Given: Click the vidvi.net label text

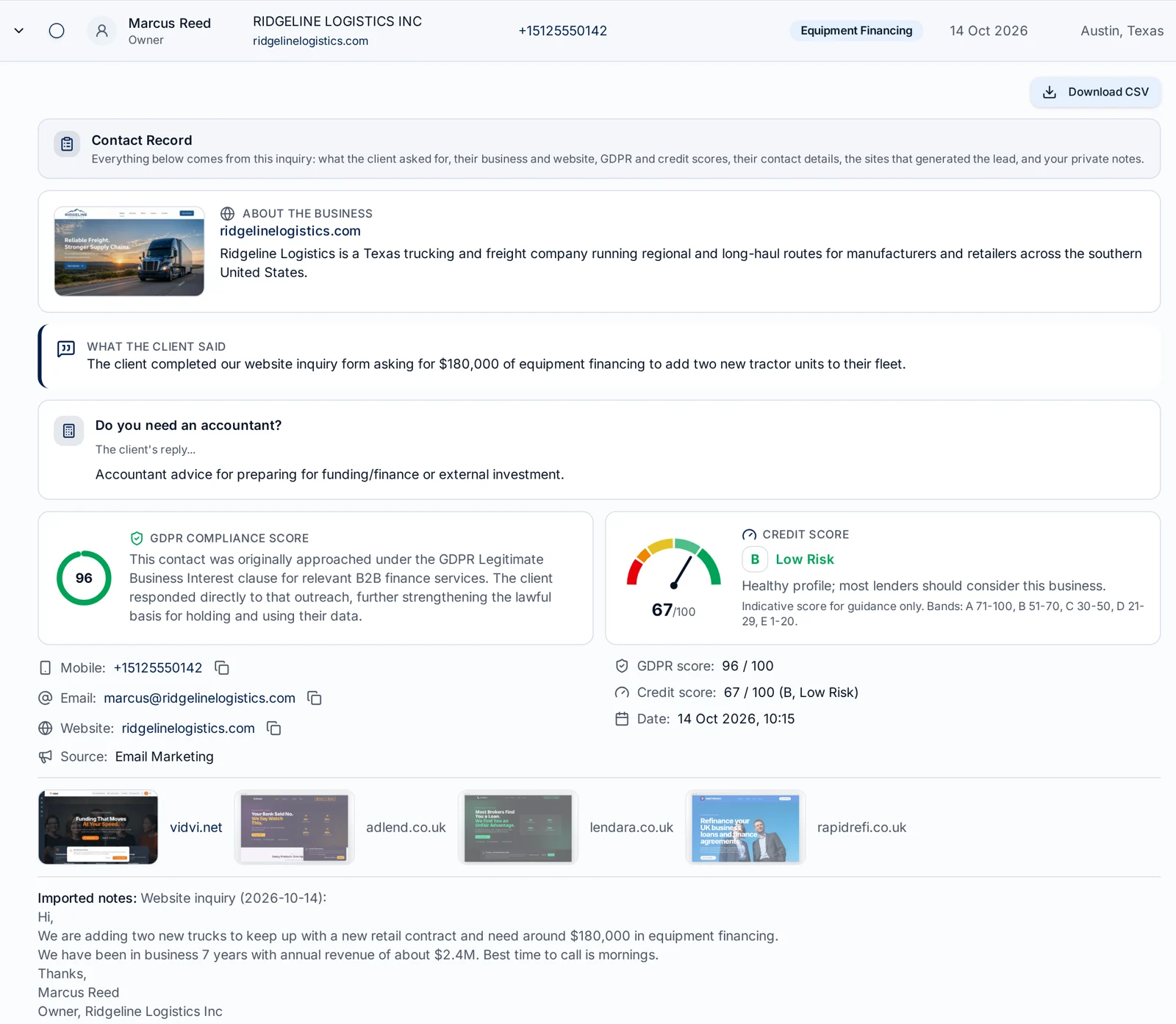Looking at the screenshot, I should click(x=196, y=827).
